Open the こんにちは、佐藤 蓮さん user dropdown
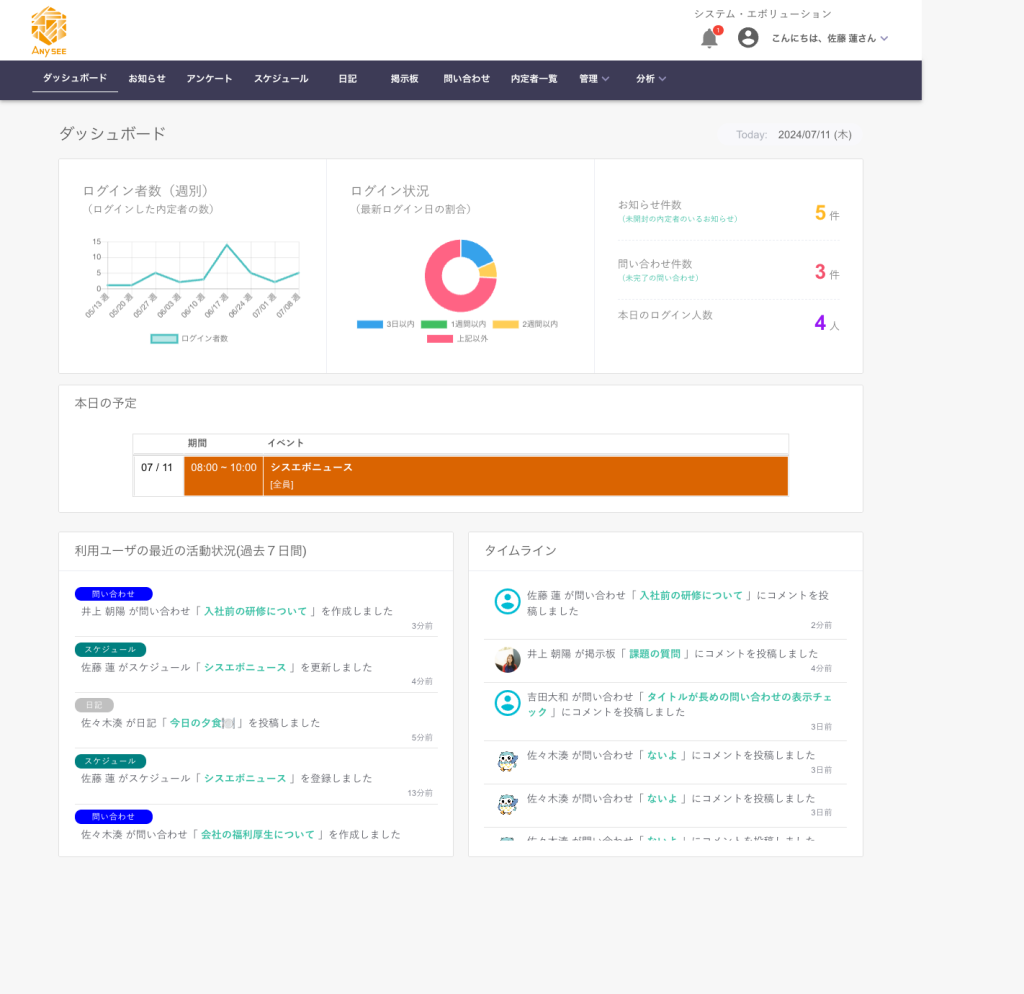The width and height of the screenshot is (1024, 994). click(829, 38)
